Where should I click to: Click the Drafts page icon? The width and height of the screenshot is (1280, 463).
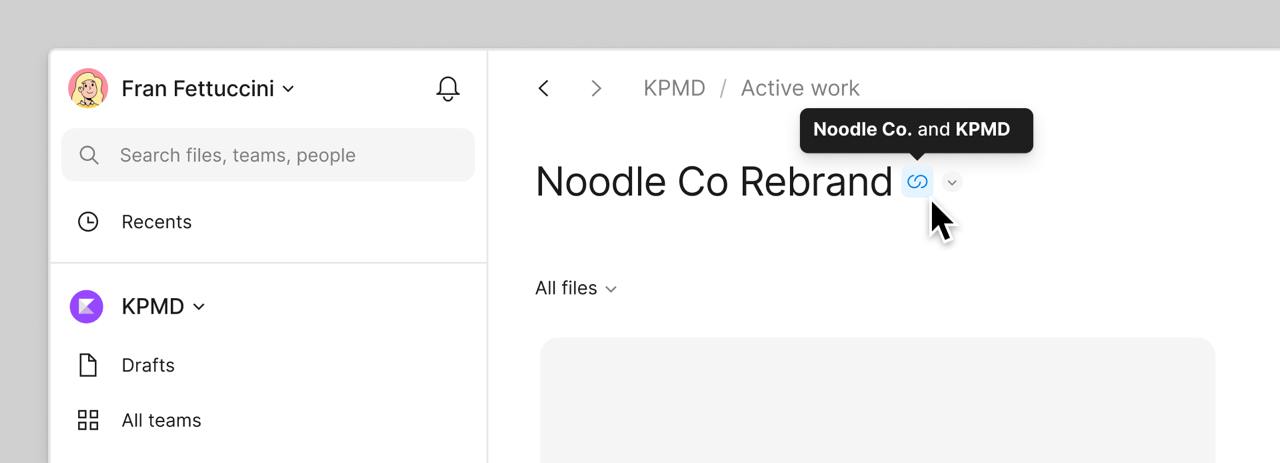(x=88, y=365)
